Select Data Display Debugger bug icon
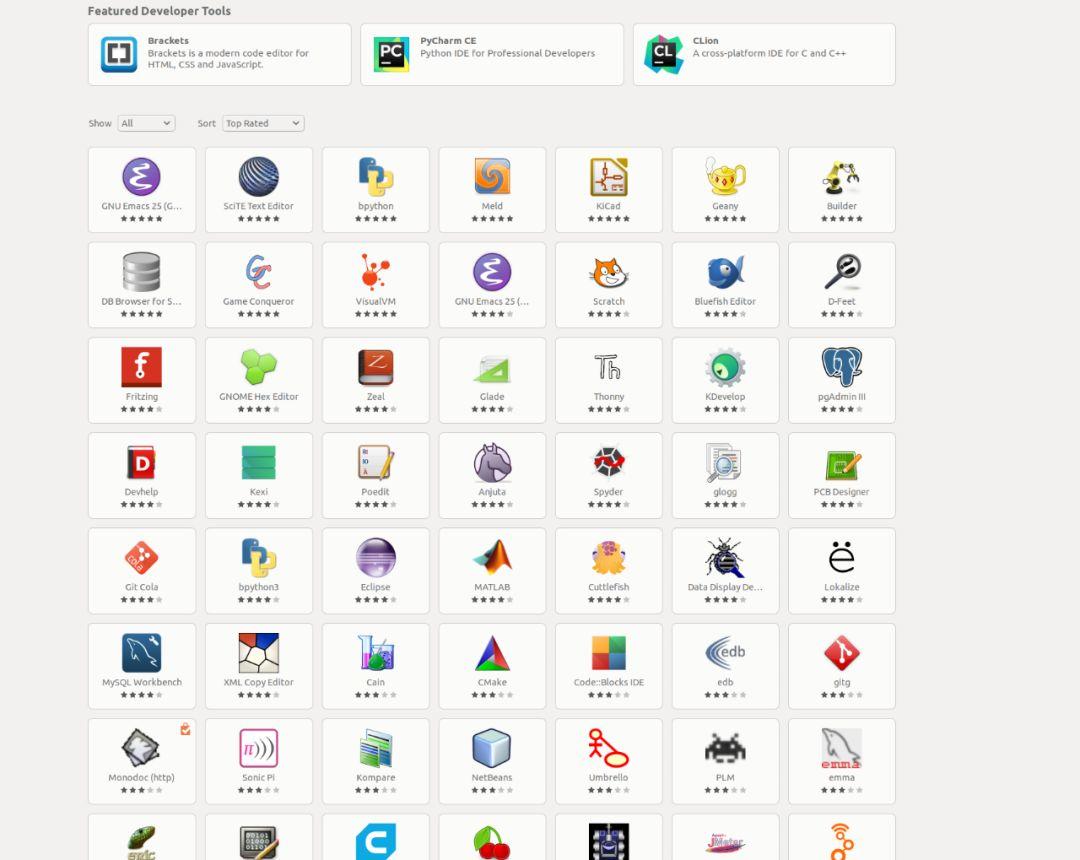 point(725,557)
